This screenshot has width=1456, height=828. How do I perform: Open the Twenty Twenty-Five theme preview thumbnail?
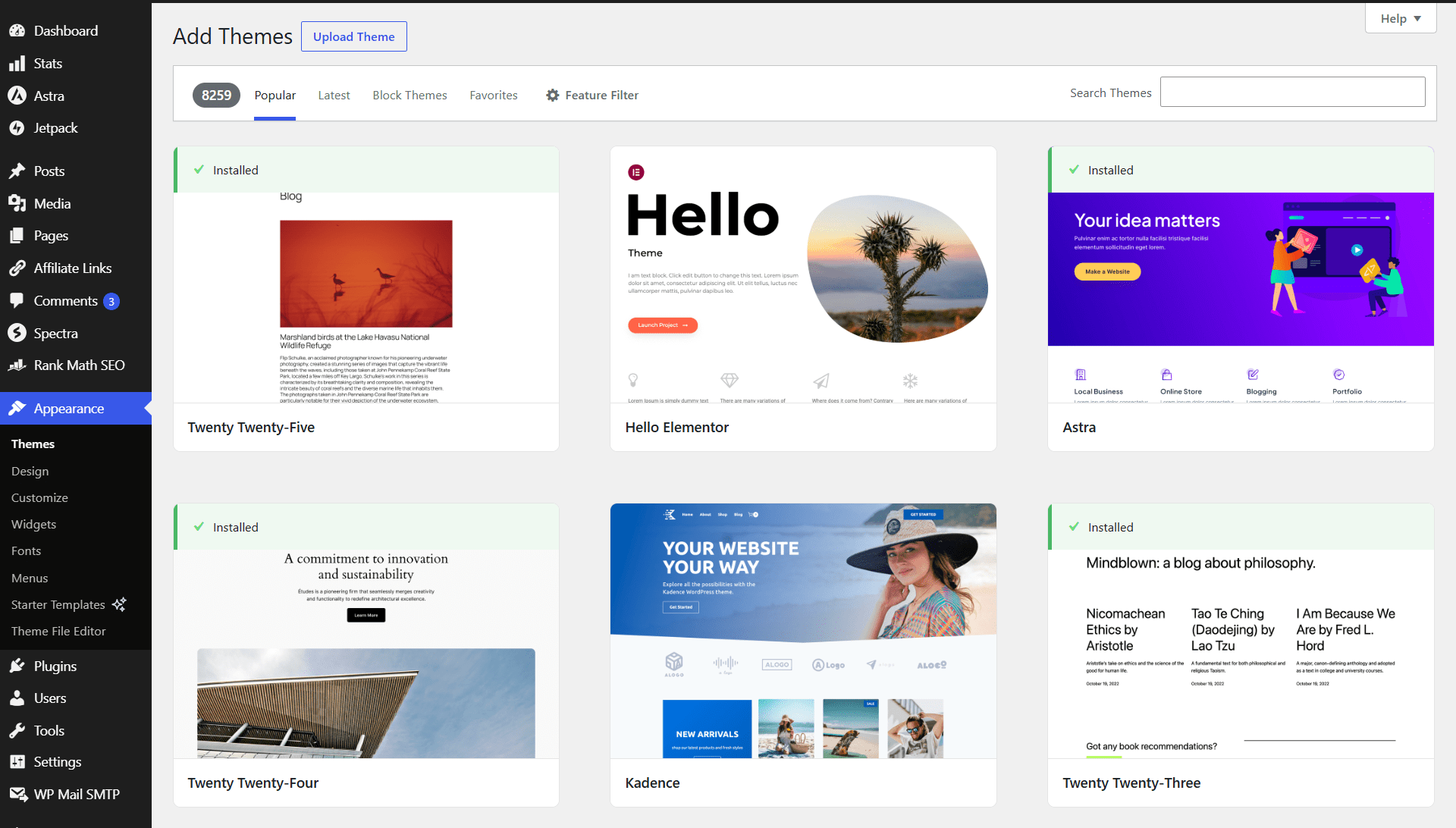(366, 297)
